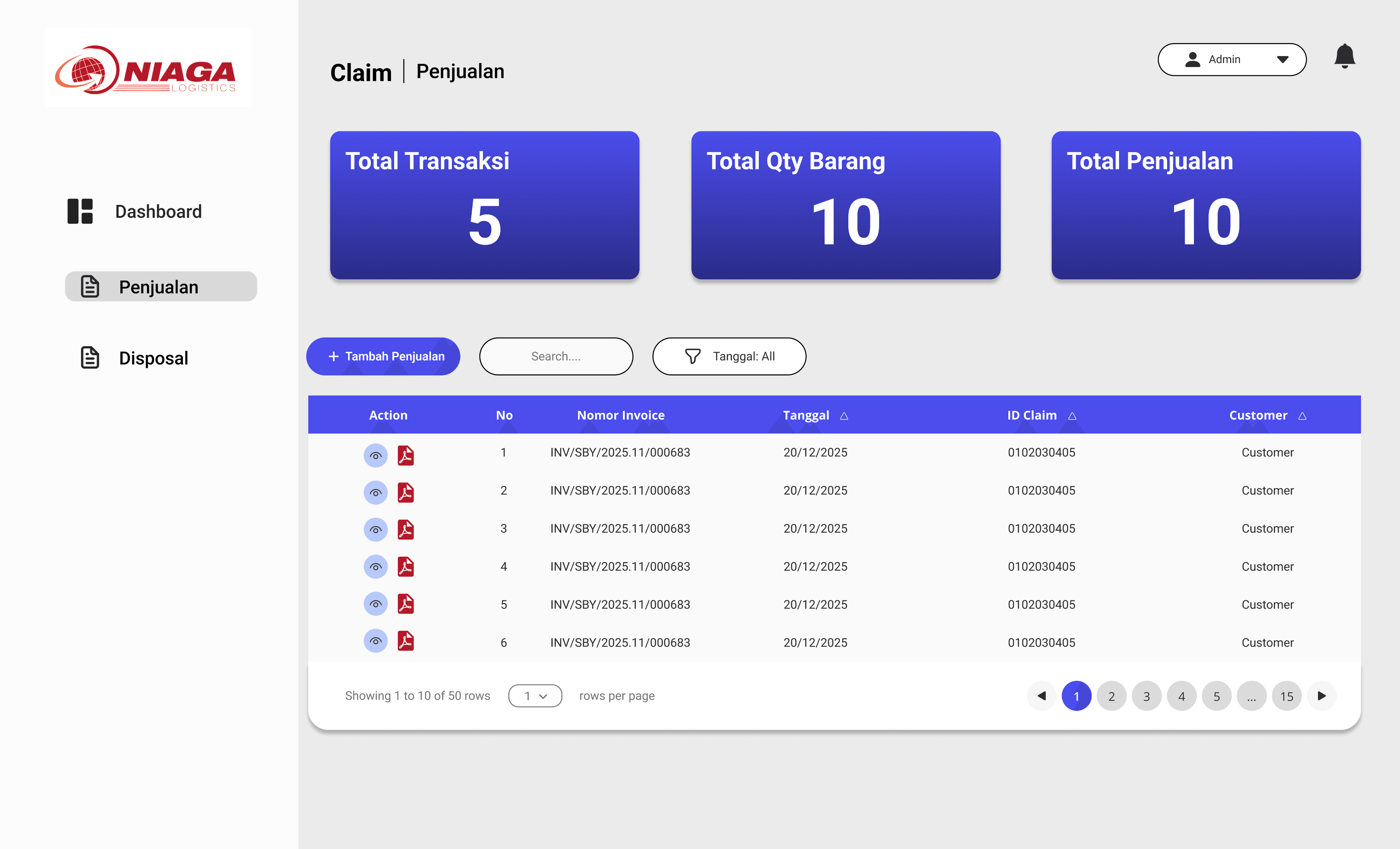View details eye icon in row 3
The width and height of the screenshot is (1400, 849).
pos(376,530)
